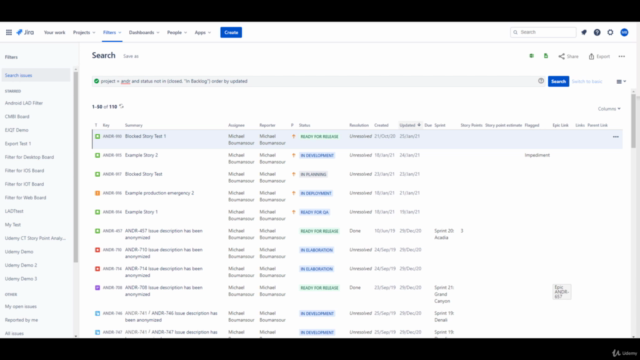
Task: Open row actions menu for ANDR-990
Action: 616,137
